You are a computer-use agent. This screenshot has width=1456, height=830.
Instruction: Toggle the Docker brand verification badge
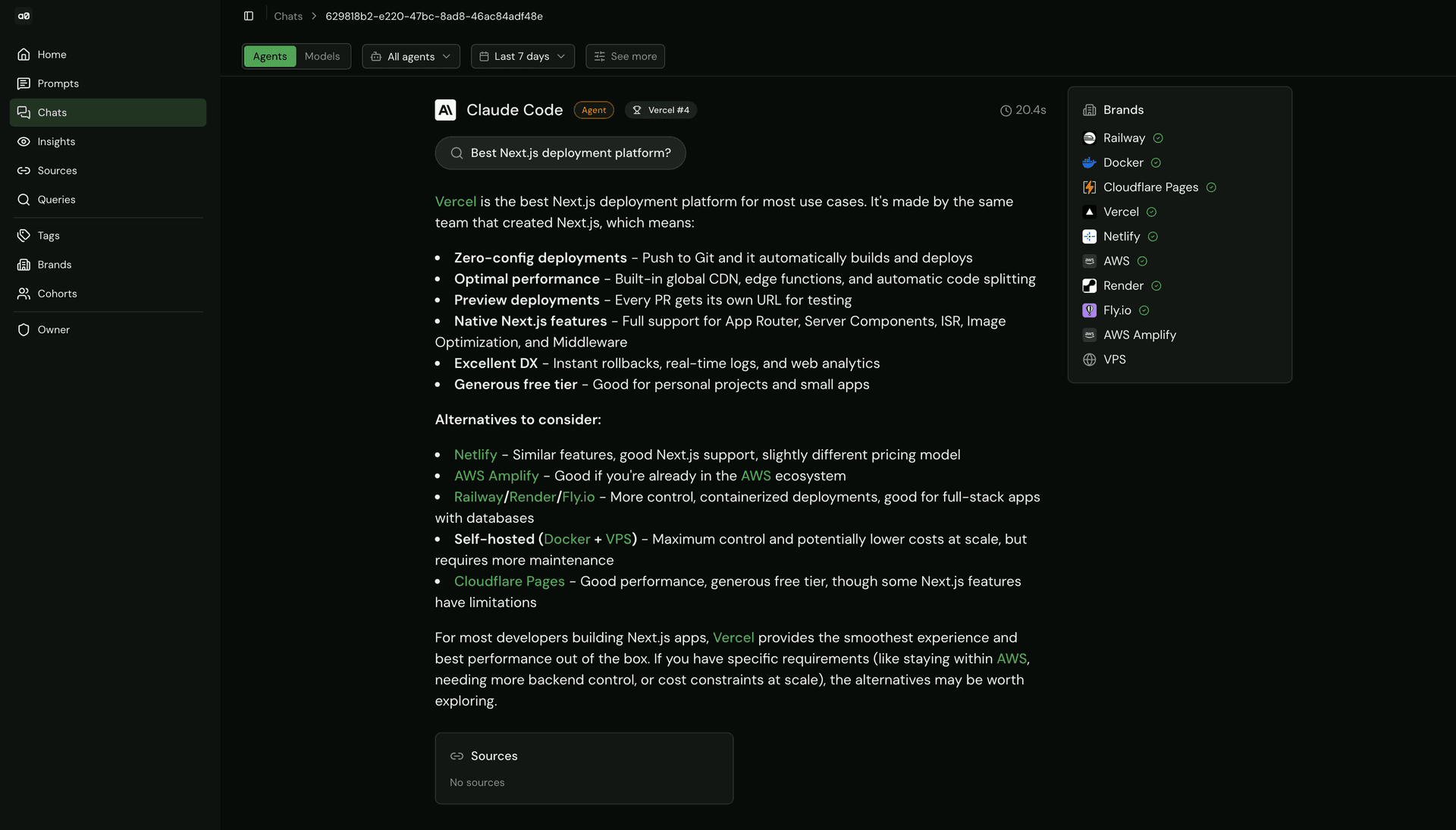(x=1156, y=162)
